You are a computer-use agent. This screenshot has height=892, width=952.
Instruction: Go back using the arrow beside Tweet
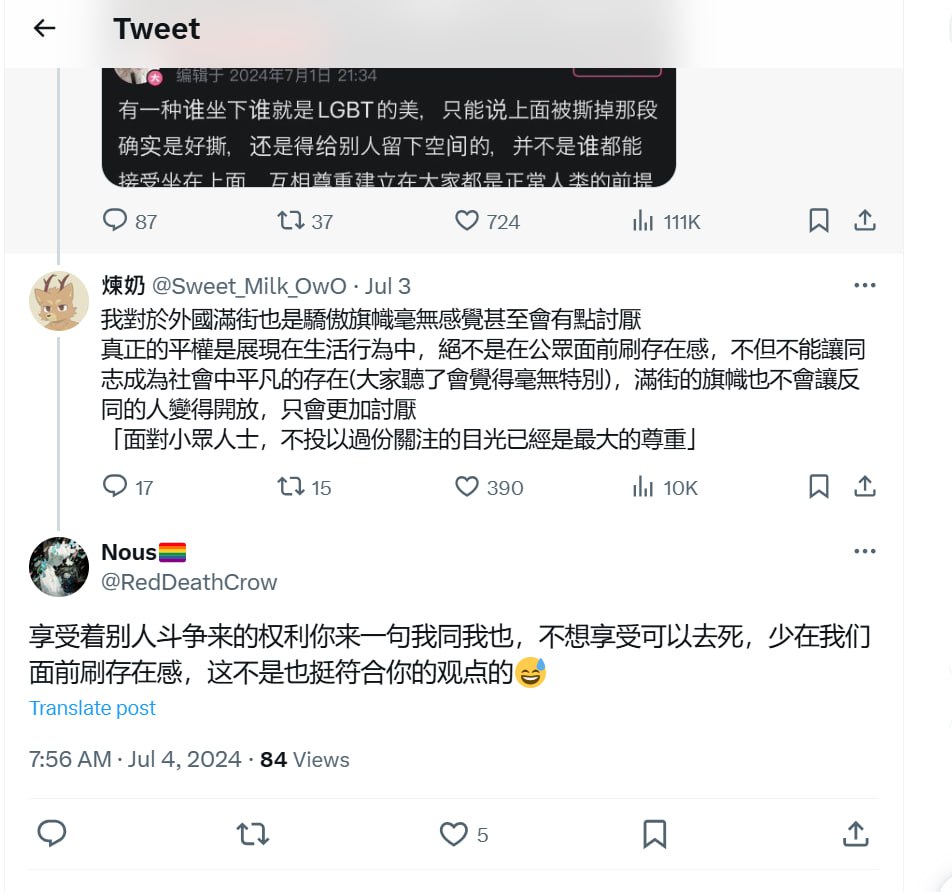44,28
